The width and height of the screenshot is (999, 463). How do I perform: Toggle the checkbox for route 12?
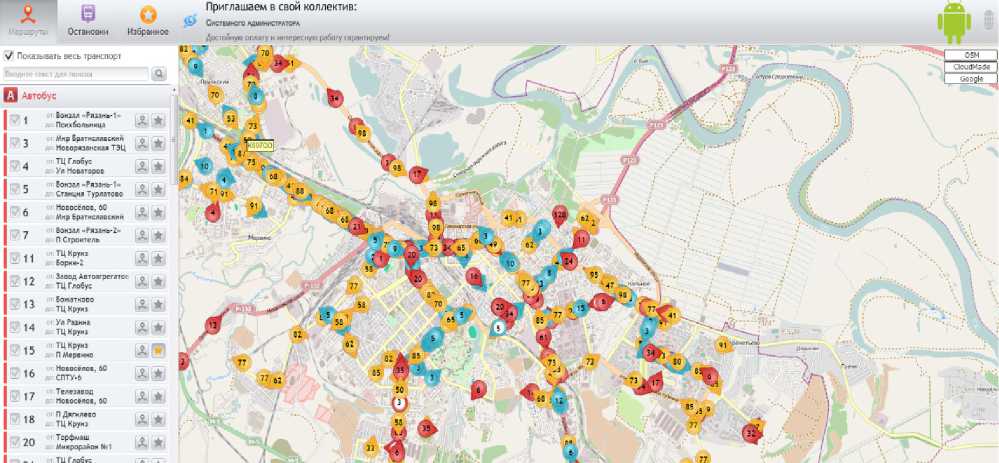coord(14,282)
